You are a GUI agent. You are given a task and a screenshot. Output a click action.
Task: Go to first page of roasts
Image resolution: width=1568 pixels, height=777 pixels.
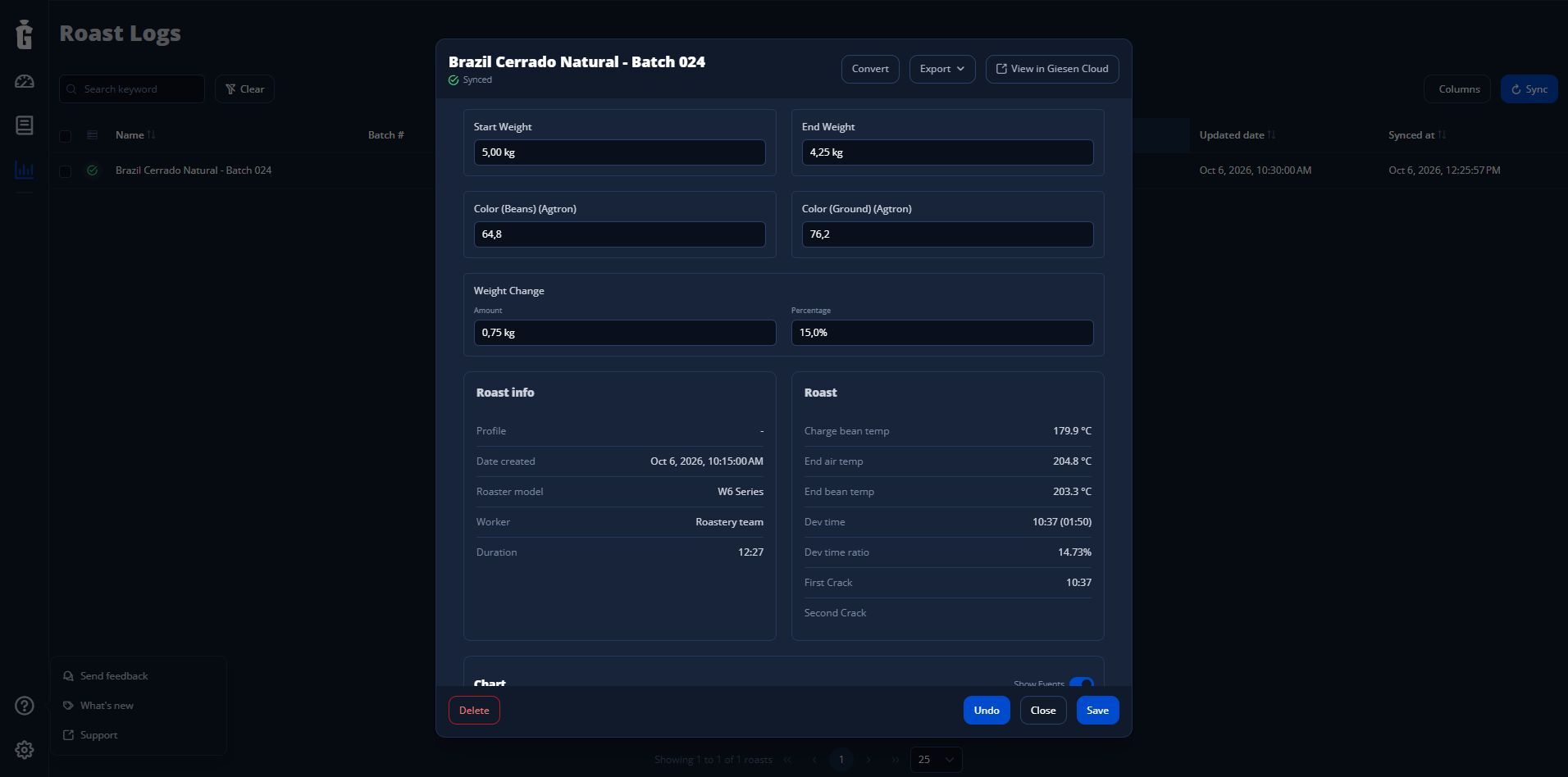click(x=787, y=760)
